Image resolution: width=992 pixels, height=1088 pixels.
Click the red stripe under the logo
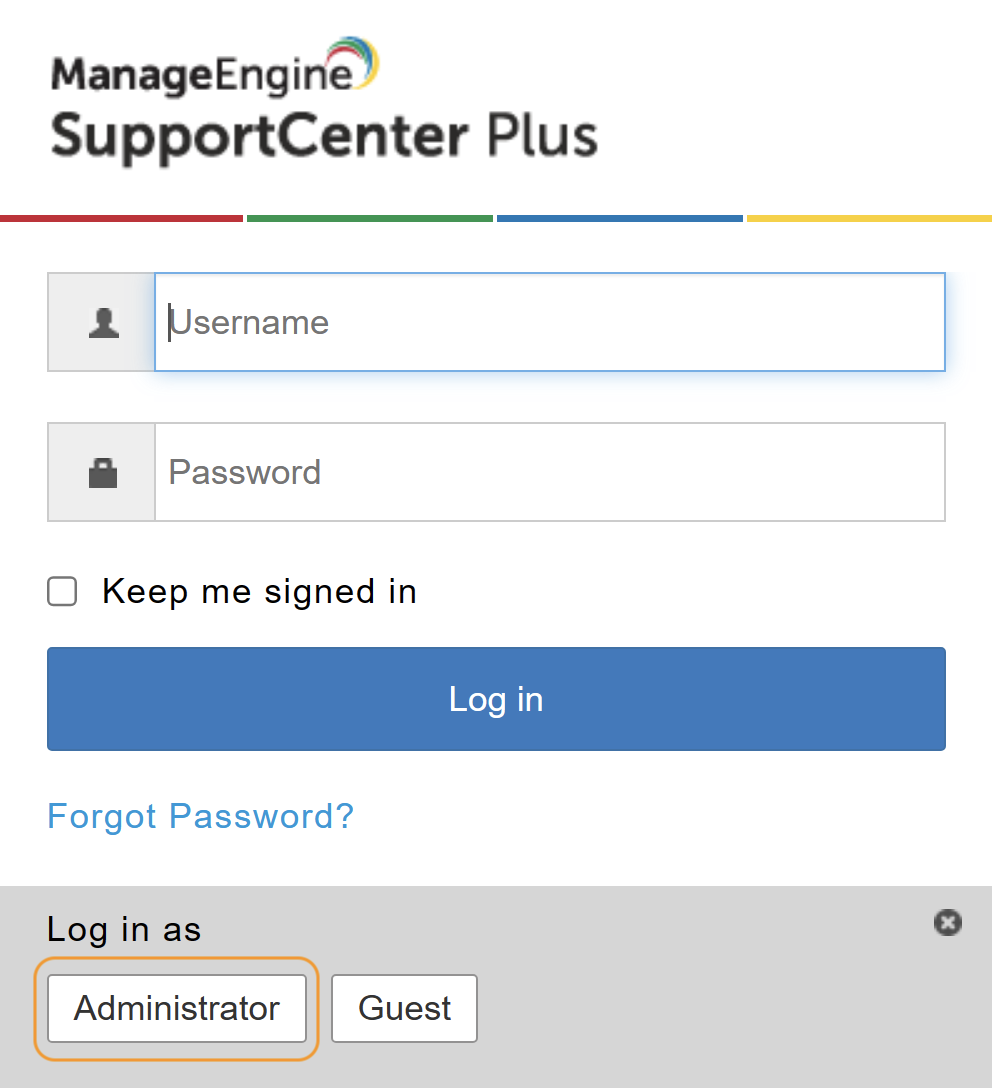pos(120,217)
